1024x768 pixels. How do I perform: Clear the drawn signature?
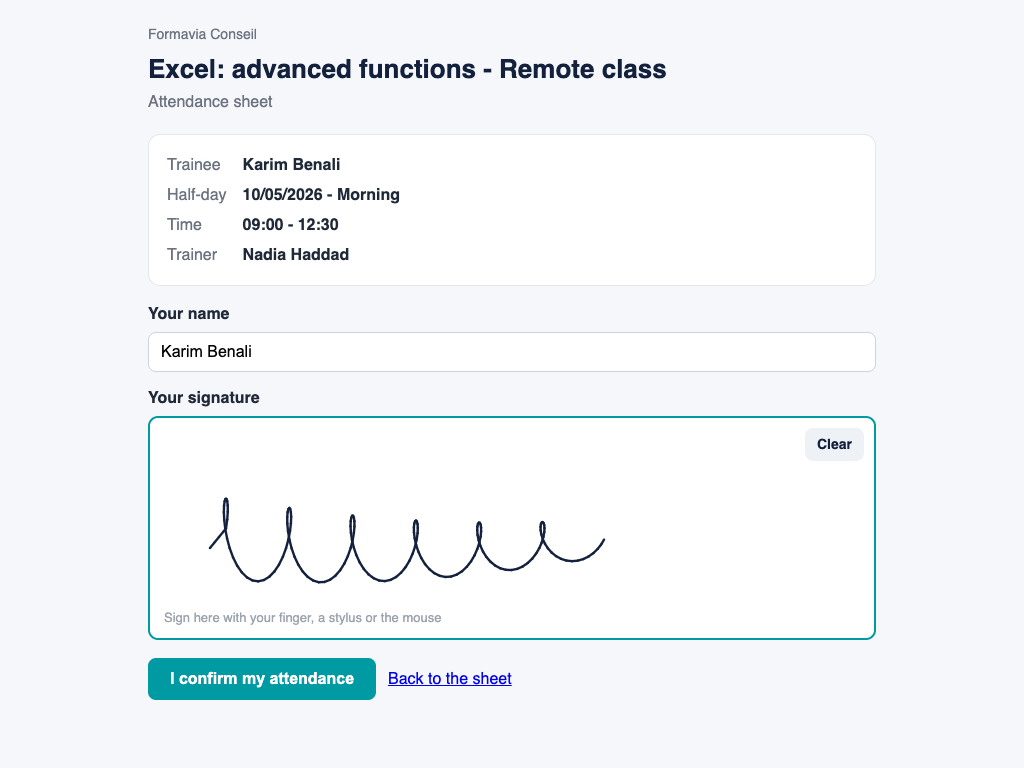pyautogui.click(x=834, y=444)
